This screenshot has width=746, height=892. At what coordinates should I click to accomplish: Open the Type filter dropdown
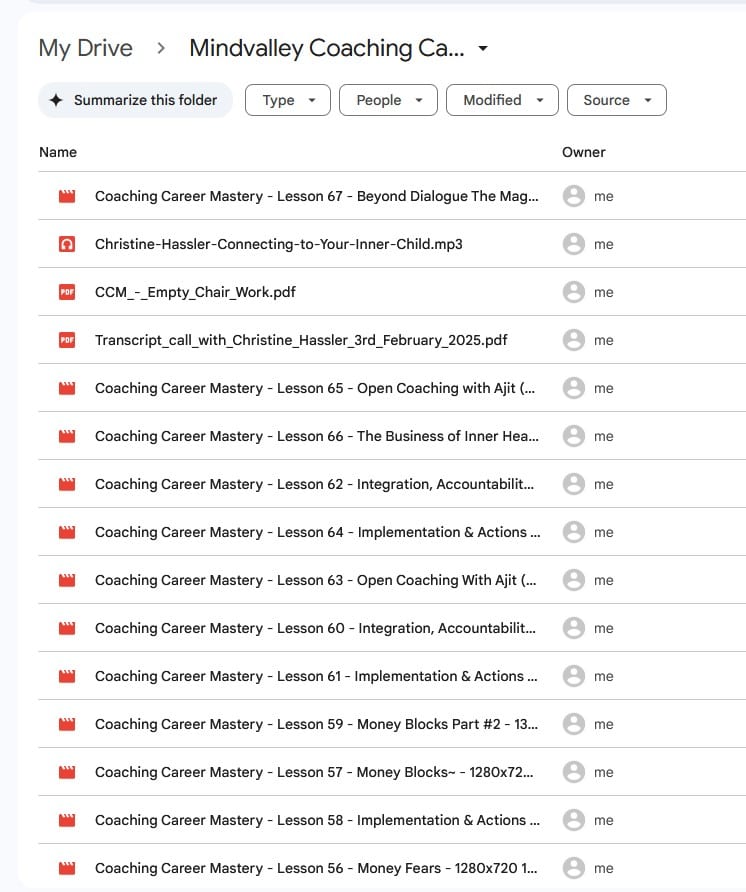tap(288, 100)
